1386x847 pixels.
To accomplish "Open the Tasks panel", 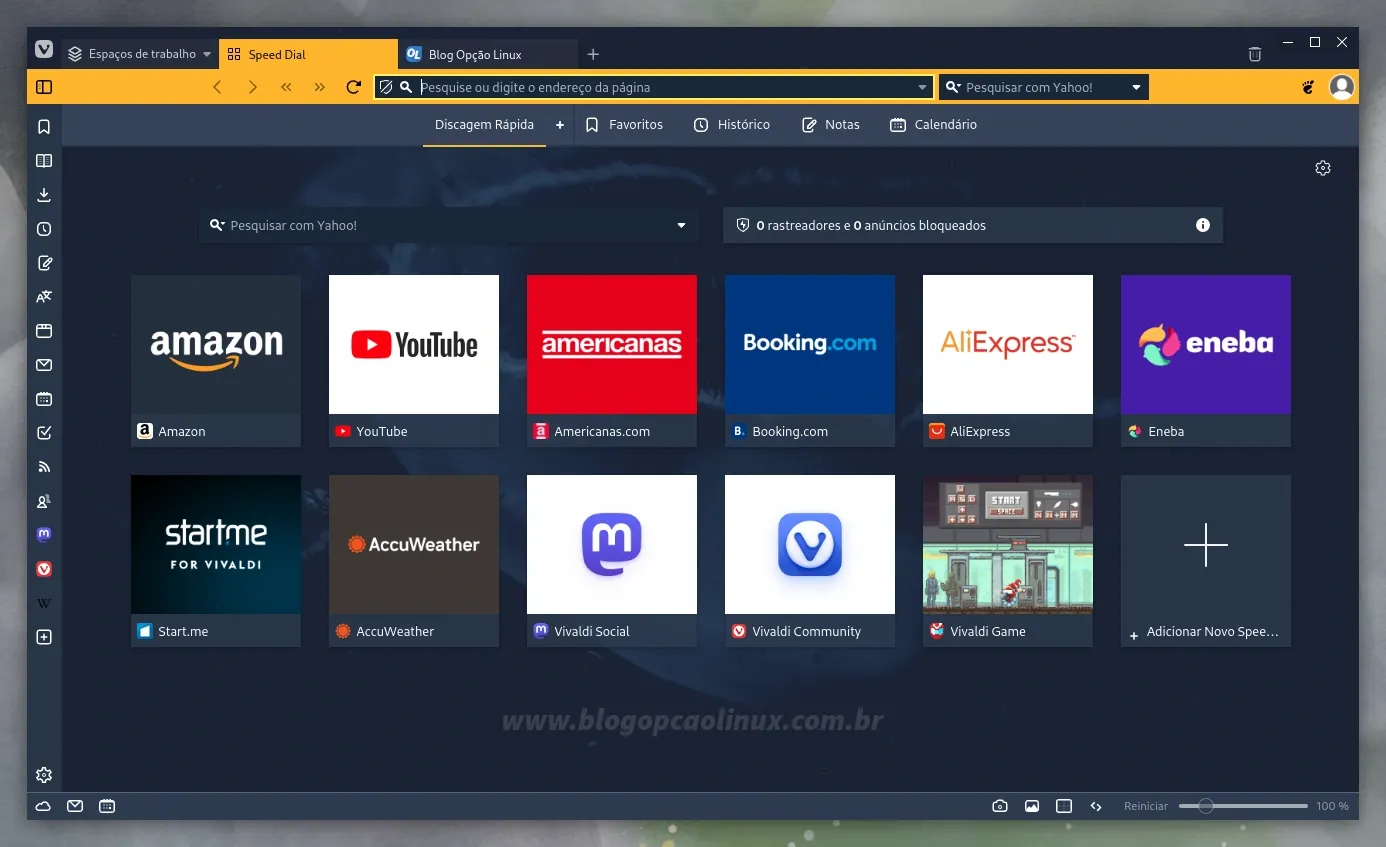I will click(x=44, y=433).
